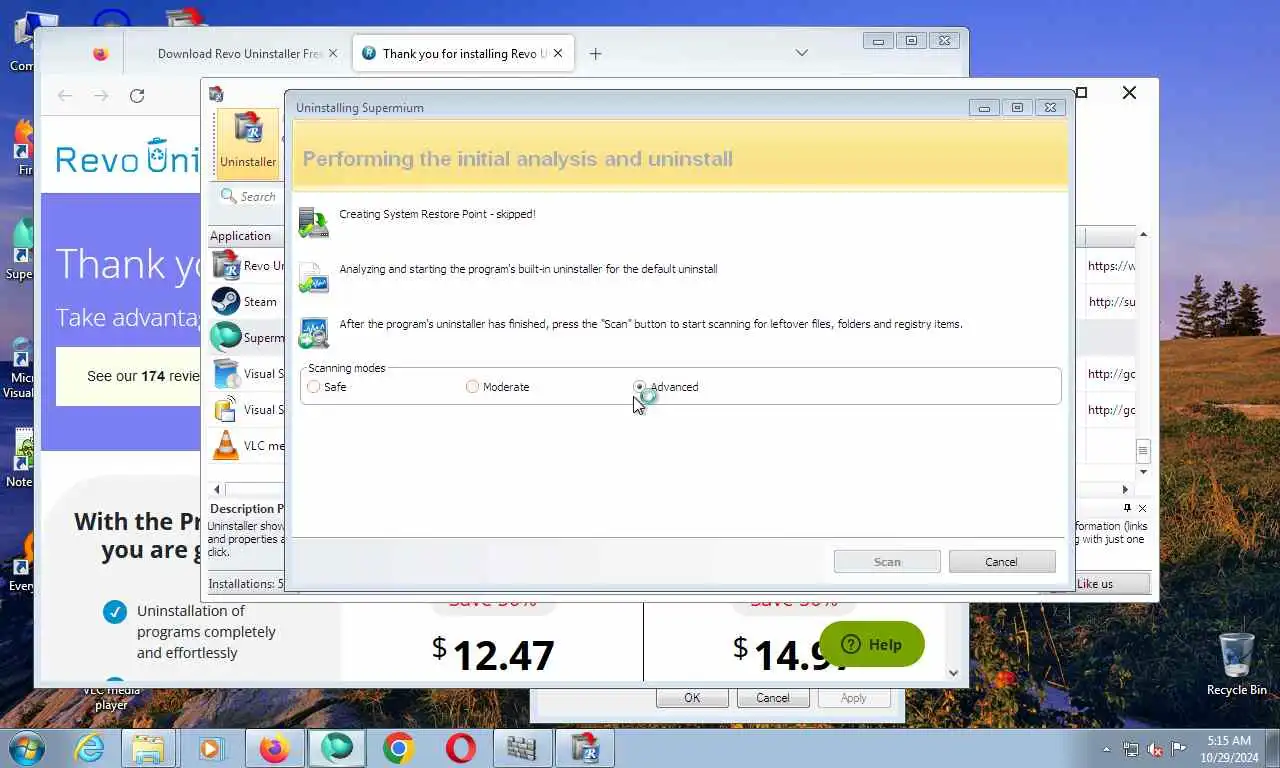Click the built-in uninstaller analysis step icon
1280x768 pixels.
314,277
